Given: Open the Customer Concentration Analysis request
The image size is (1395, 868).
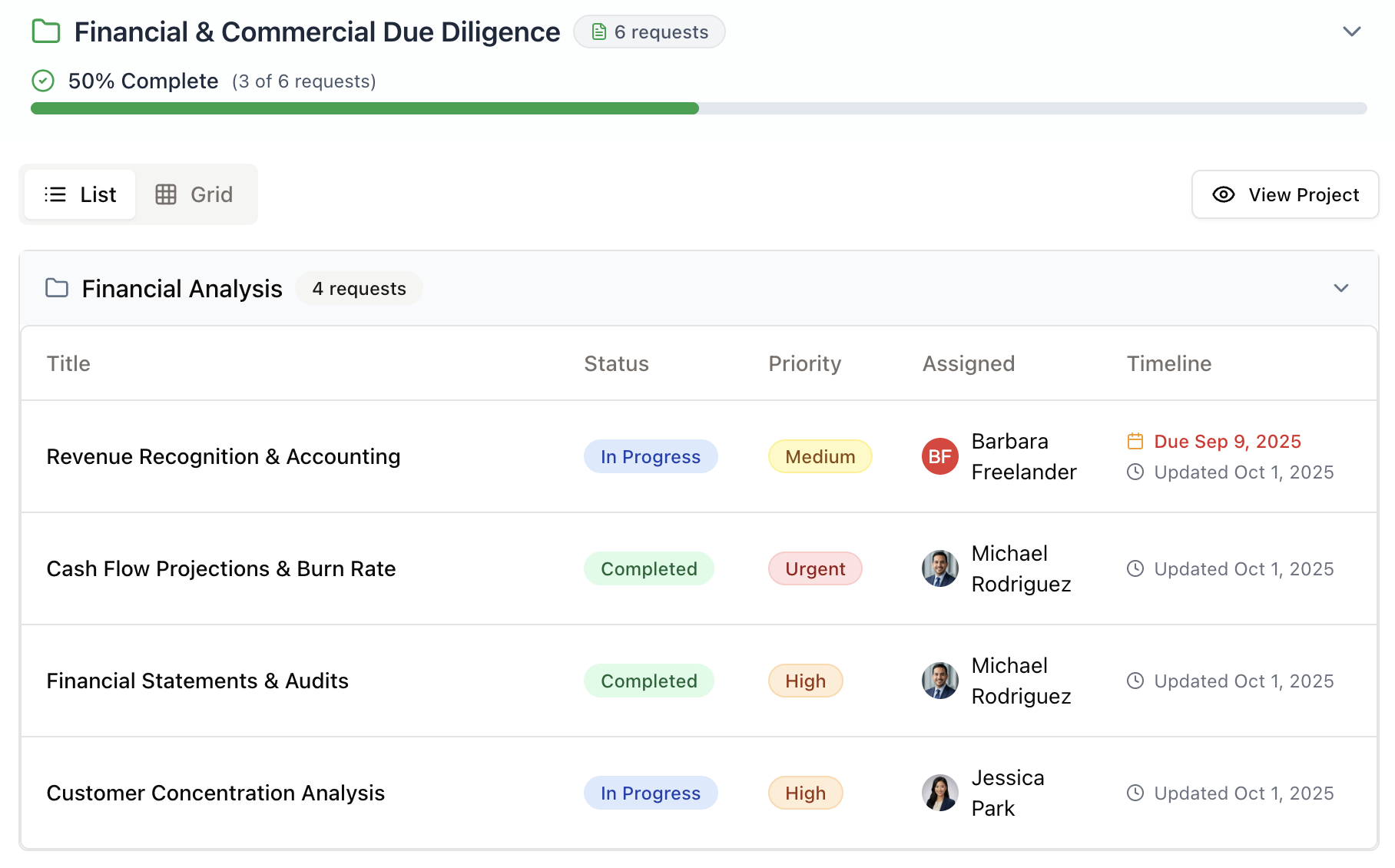Looking at the screenshot, I should (x=216, y=793).
